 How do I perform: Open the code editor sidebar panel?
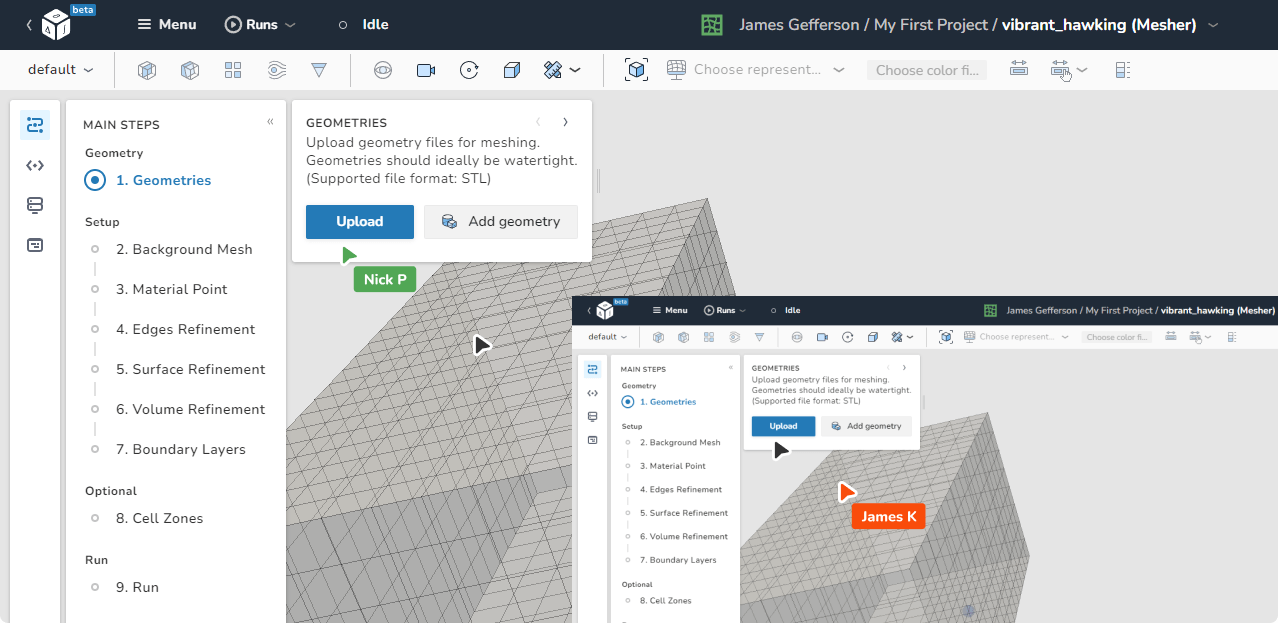[x=35, y=165]
